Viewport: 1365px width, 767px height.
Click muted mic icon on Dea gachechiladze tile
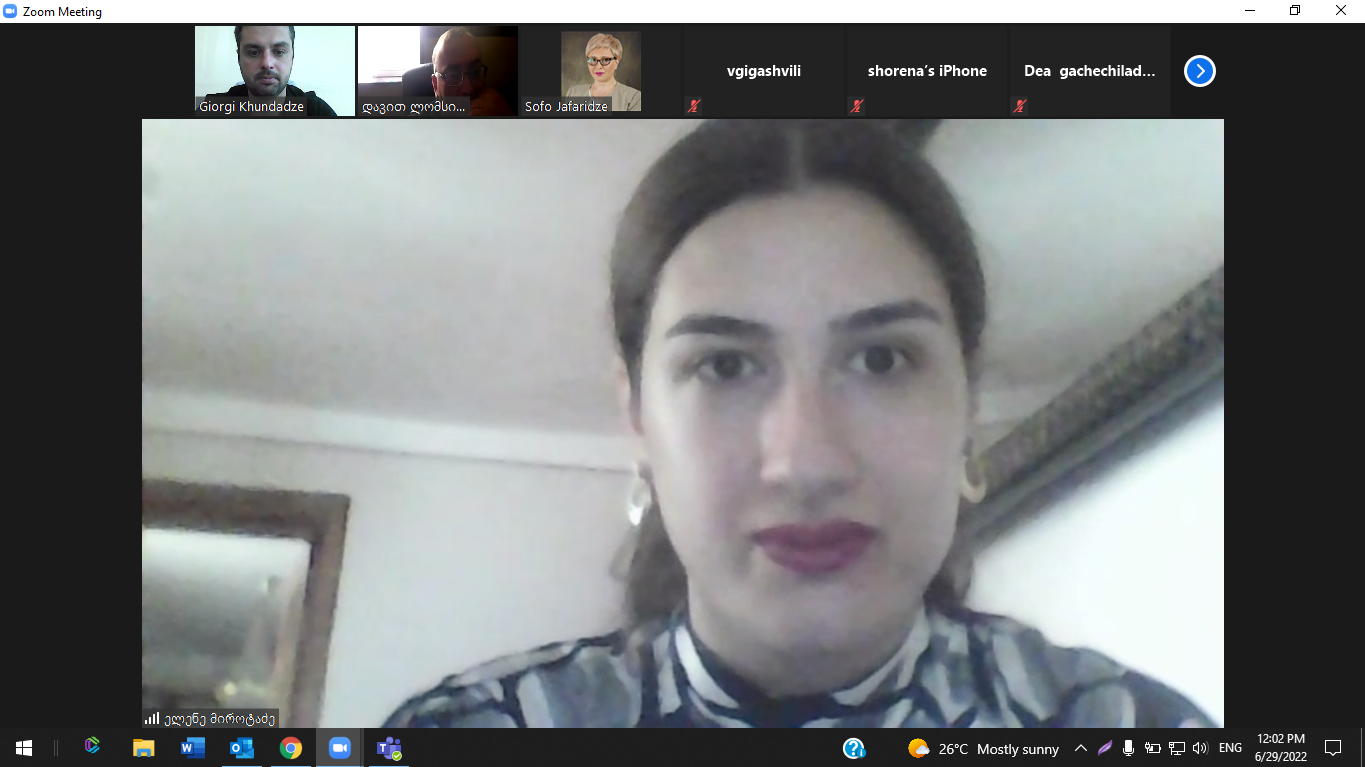coord(1020,106)
